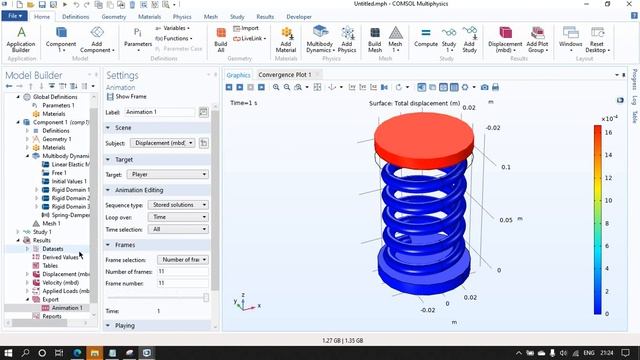The height and width of the screenshot is (360, 640).
Task: Switch to the XY view
Action: click(352, 87)
